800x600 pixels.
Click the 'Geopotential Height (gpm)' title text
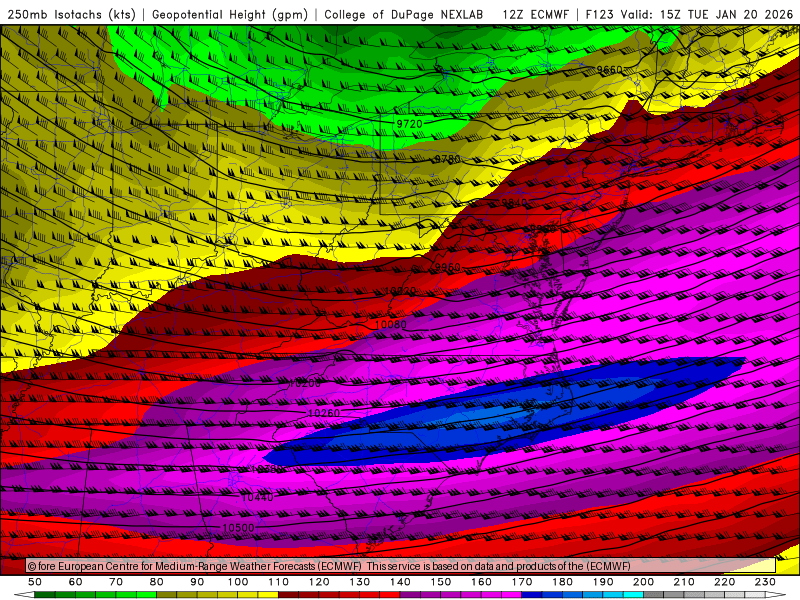click(x=230, y=15)
